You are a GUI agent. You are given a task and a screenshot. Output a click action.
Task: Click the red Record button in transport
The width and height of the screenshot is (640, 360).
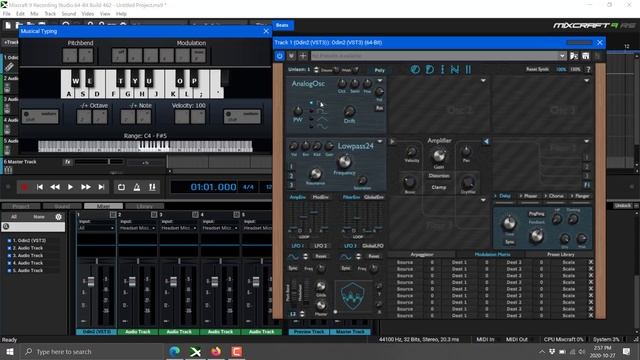click(x=24, y=187)
